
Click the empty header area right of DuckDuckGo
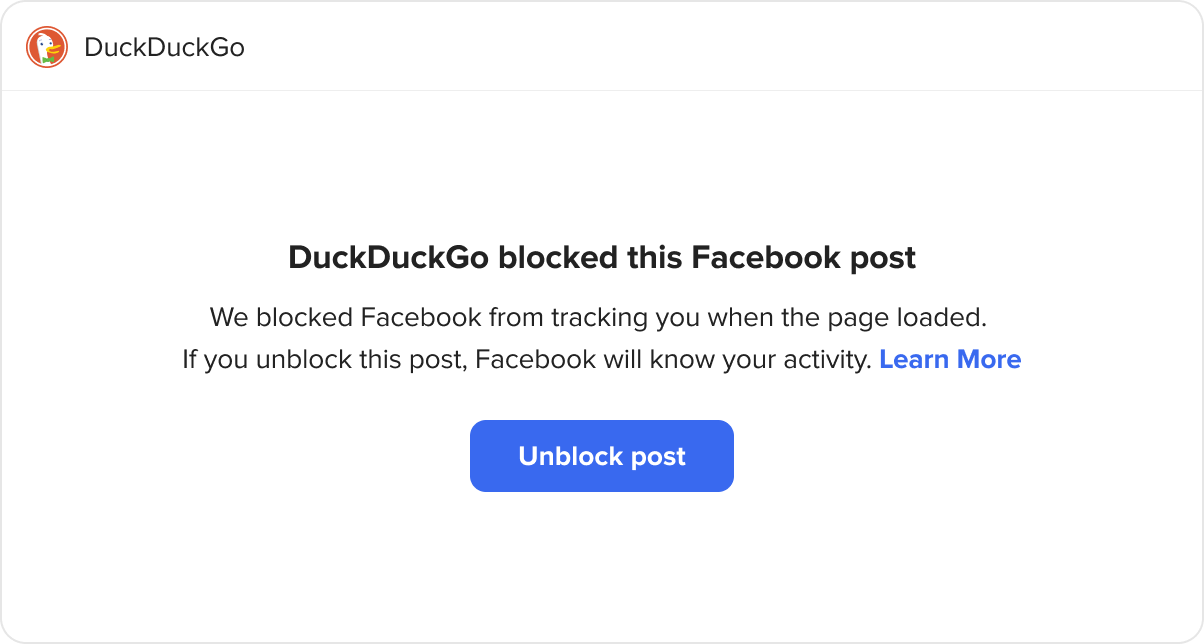pos(700,47)
